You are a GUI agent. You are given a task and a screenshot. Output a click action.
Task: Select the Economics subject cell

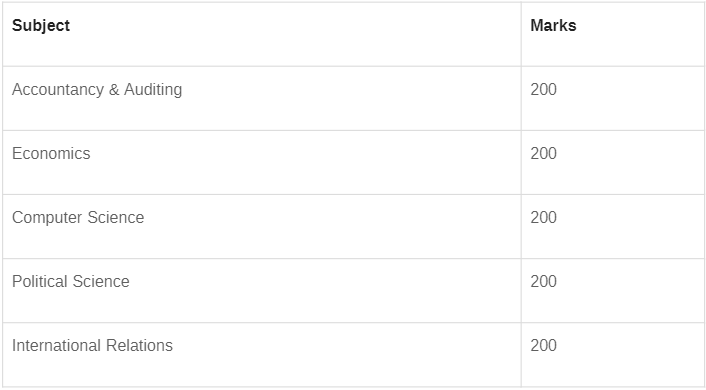tap(262, 163)
